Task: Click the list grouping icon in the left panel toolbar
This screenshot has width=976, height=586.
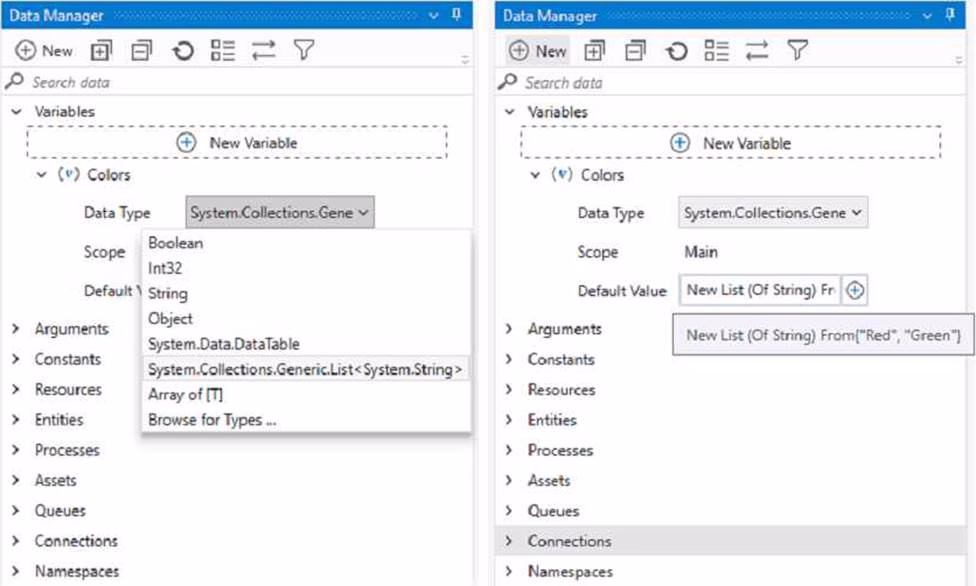Action: (222, 51)
